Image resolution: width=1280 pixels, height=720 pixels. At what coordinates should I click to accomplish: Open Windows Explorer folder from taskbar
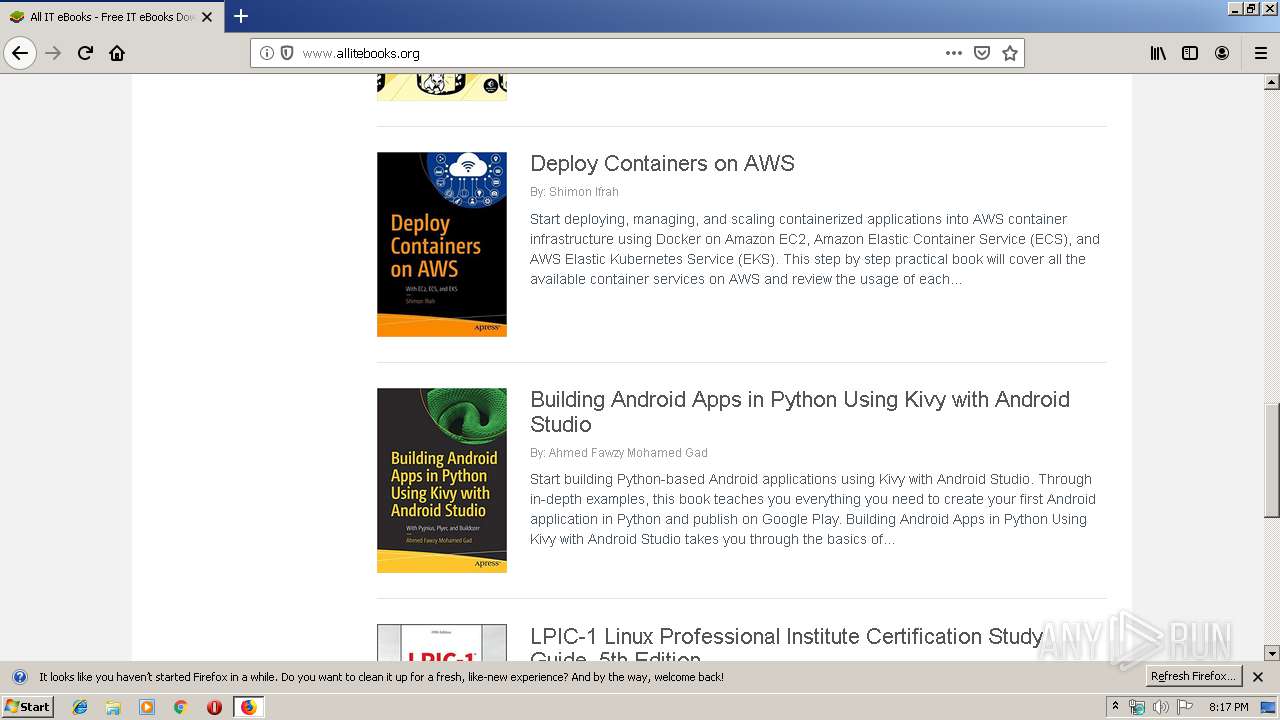point(113,707)
